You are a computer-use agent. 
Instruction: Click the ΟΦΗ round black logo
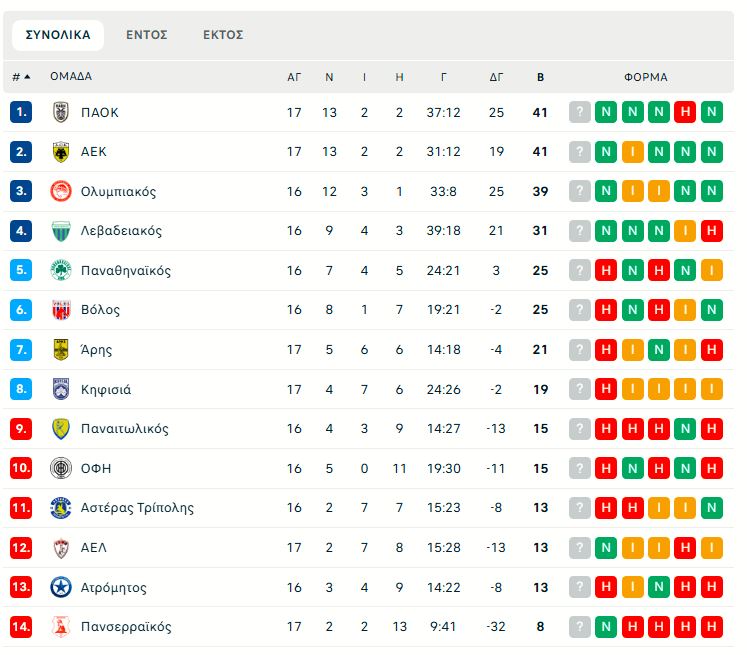point(61,468)
